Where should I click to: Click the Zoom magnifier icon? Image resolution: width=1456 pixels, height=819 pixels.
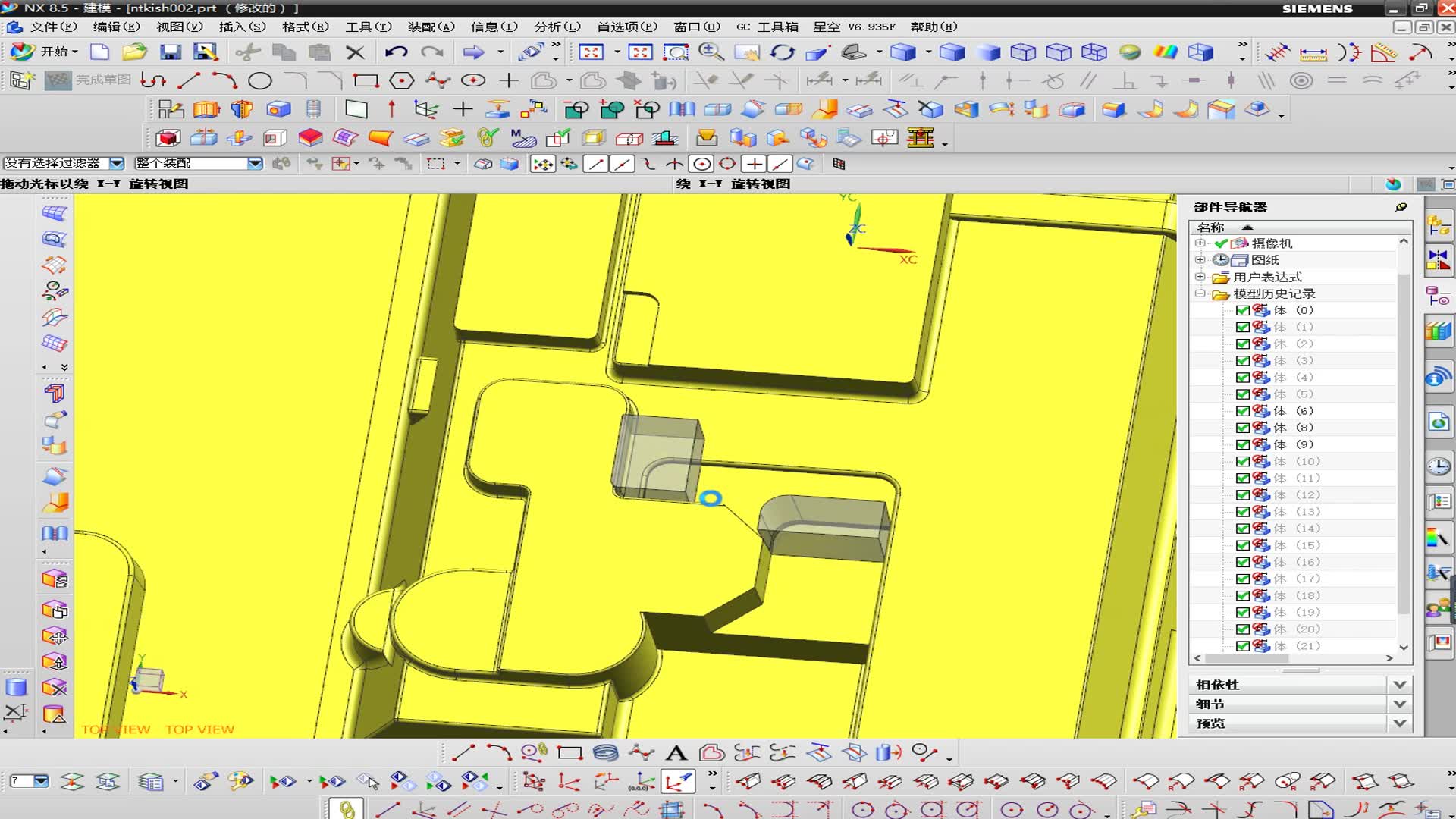pyautogui.click(x=711, y=52)
